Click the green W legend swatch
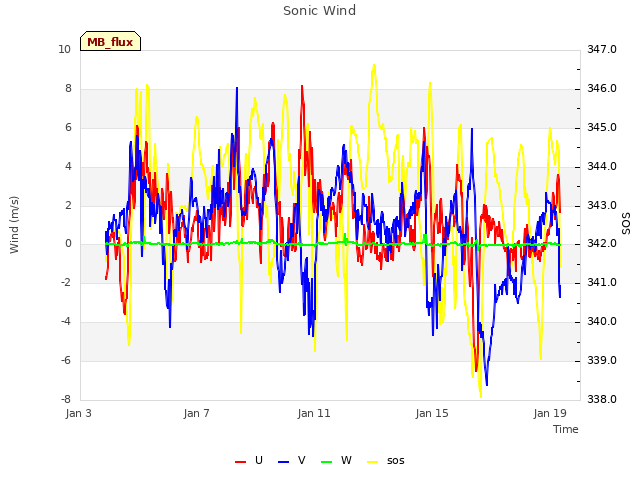This screenshot has height=480, width=640. coord(327,462)
